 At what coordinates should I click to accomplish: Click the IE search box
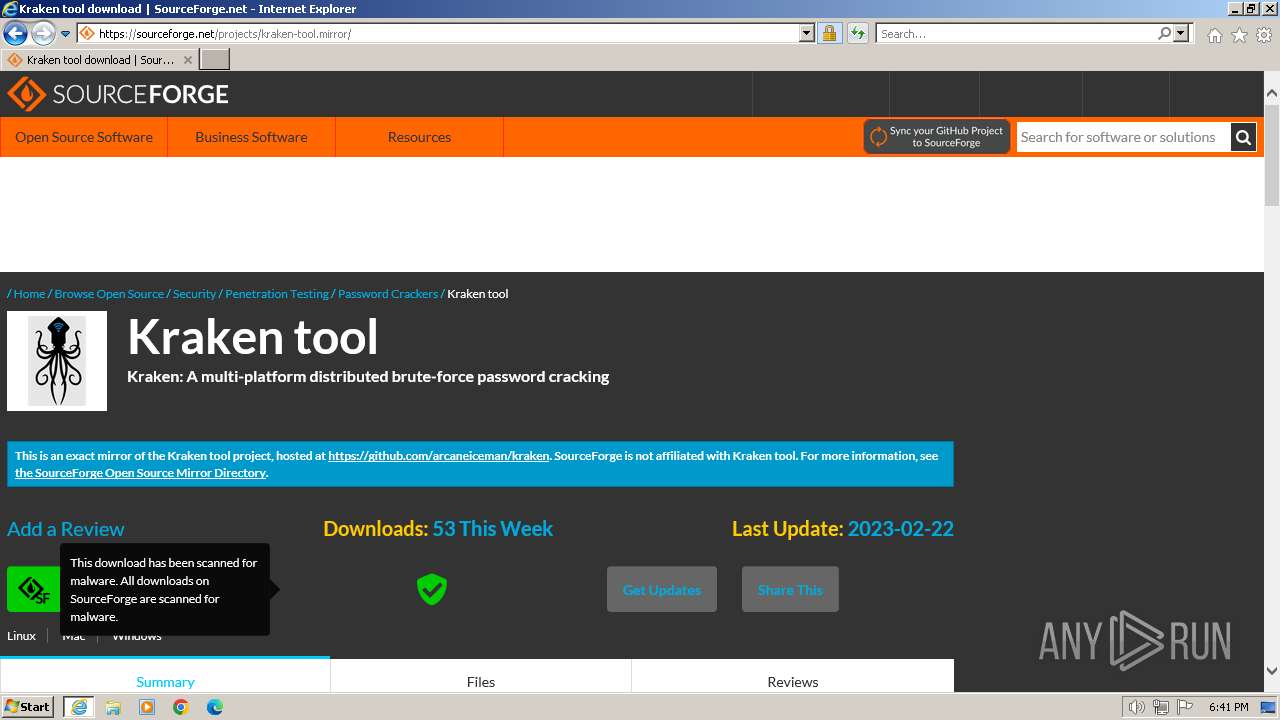click(x=1016, y=34)
